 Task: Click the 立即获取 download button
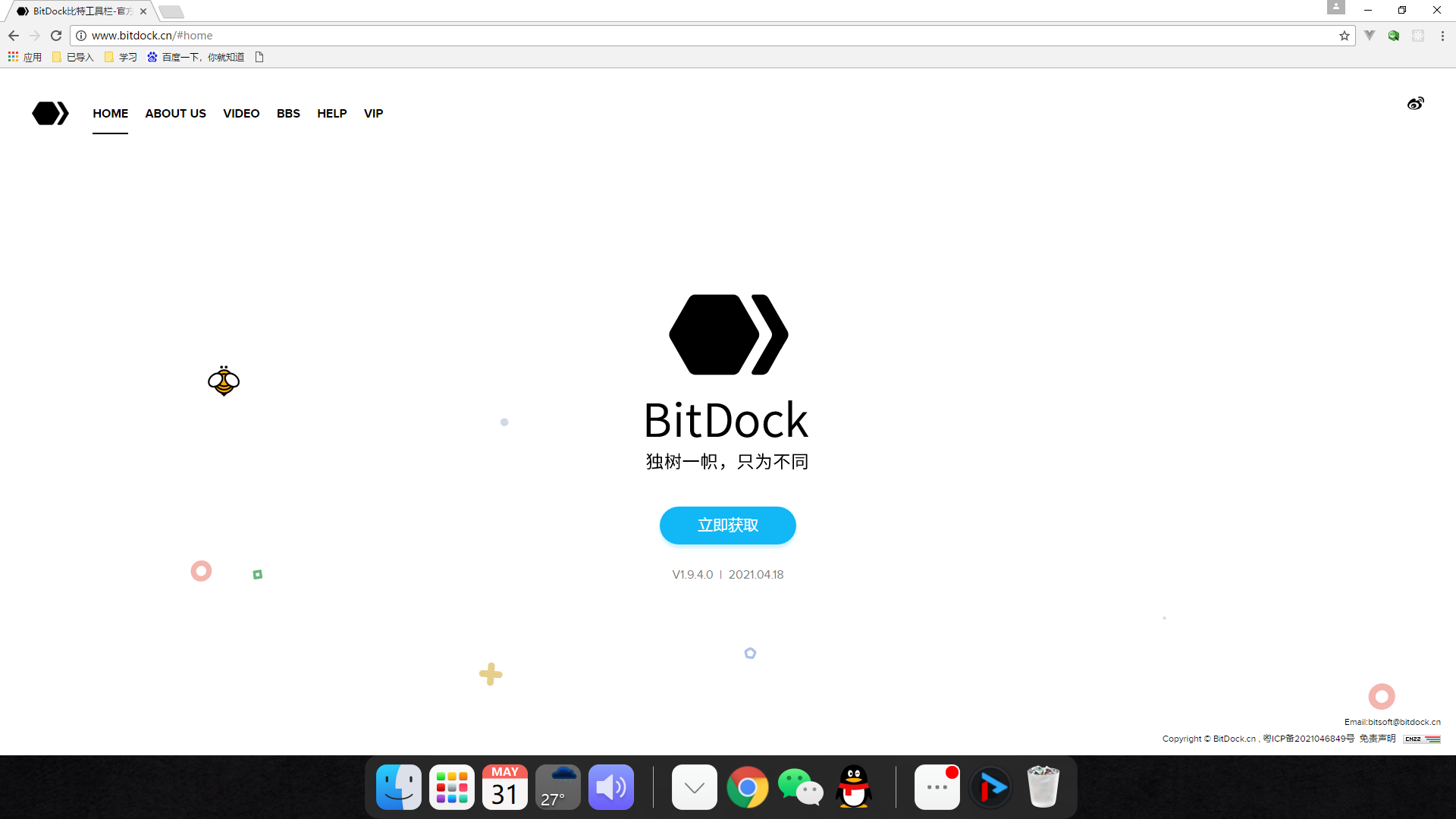click(x=728, y=526)
